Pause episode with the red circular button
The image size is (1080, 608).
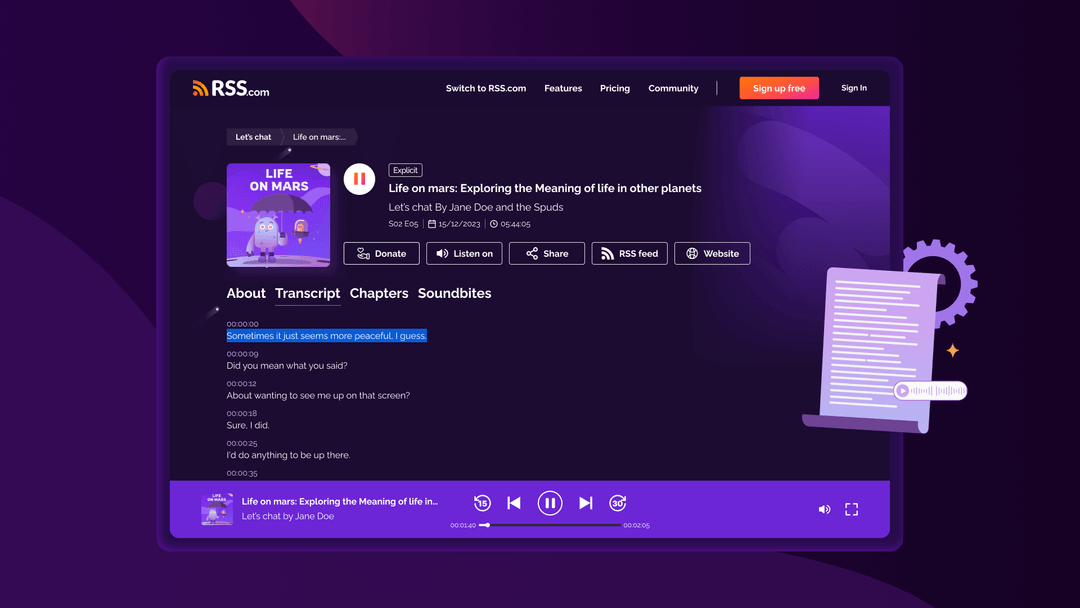359,179
